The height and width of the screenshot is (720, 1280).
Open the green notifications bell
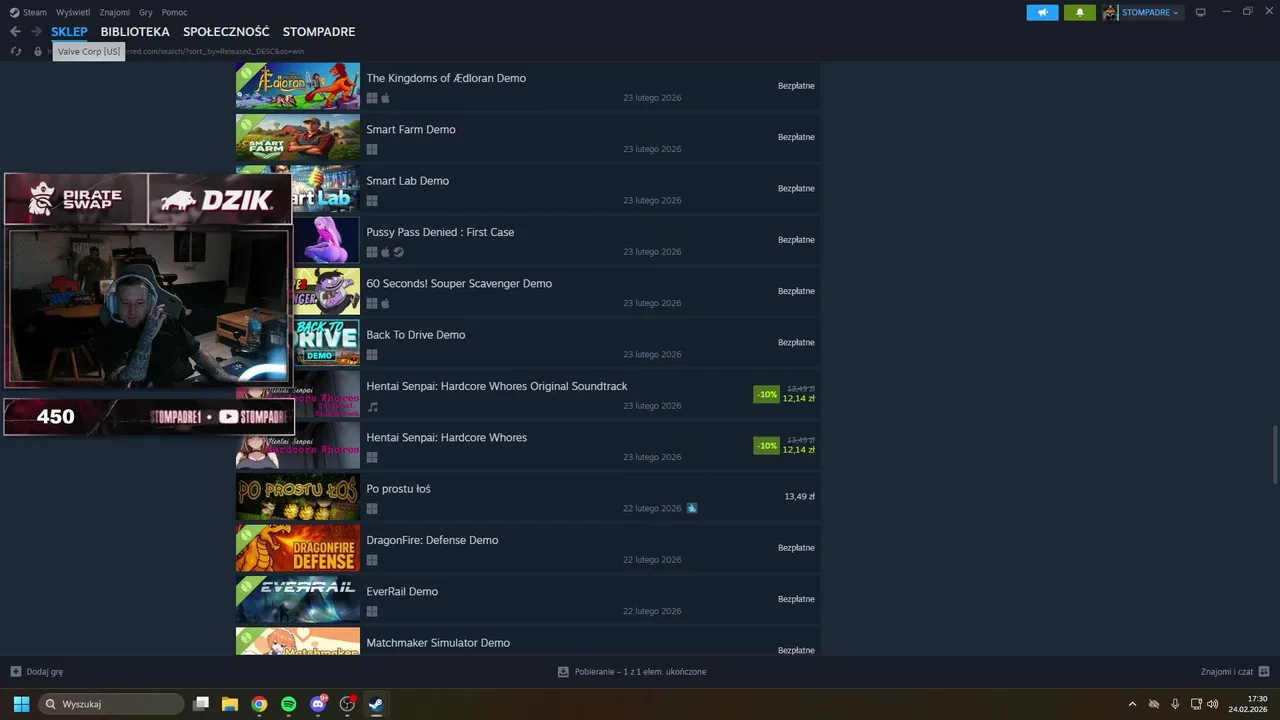tap(1080, 12)
